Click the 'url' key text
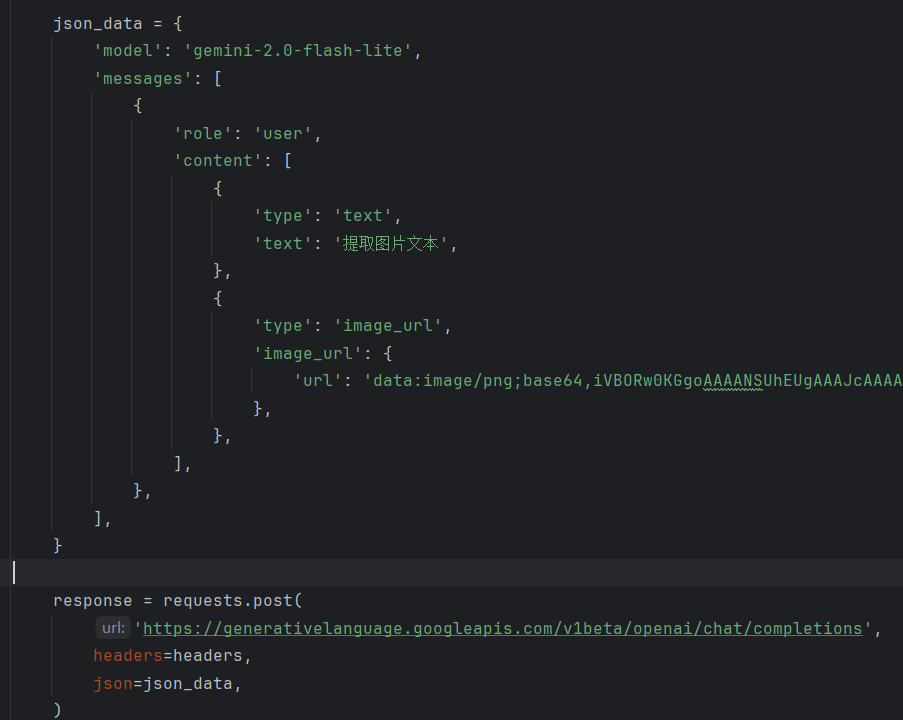903x720 pixels. [318, 381]
